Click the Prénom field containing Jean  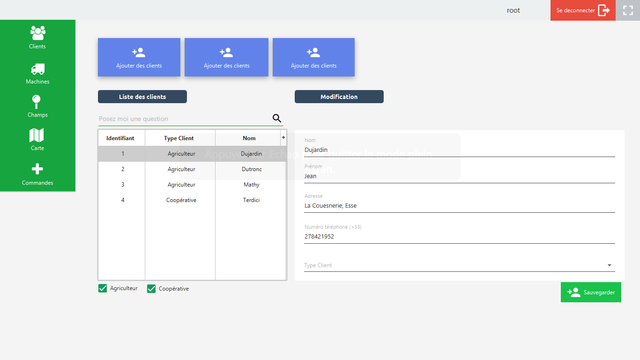coord(459,176)
